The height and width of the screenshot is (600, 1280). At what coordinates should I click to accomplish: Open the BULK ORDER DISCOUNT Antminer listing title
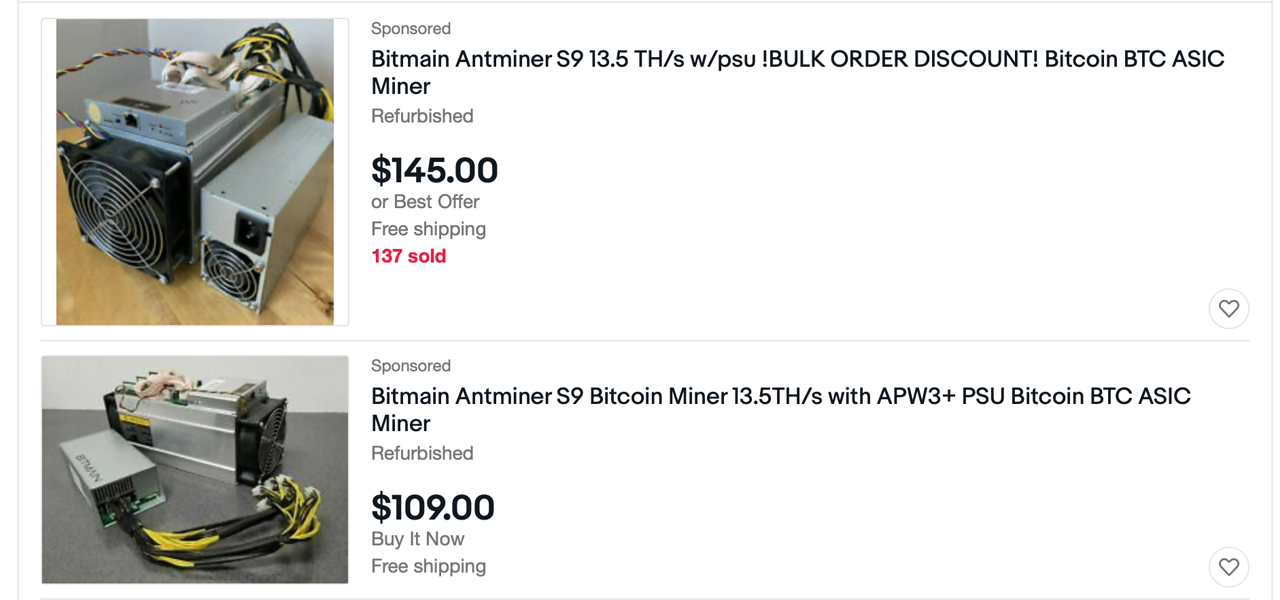coord(798,72)
